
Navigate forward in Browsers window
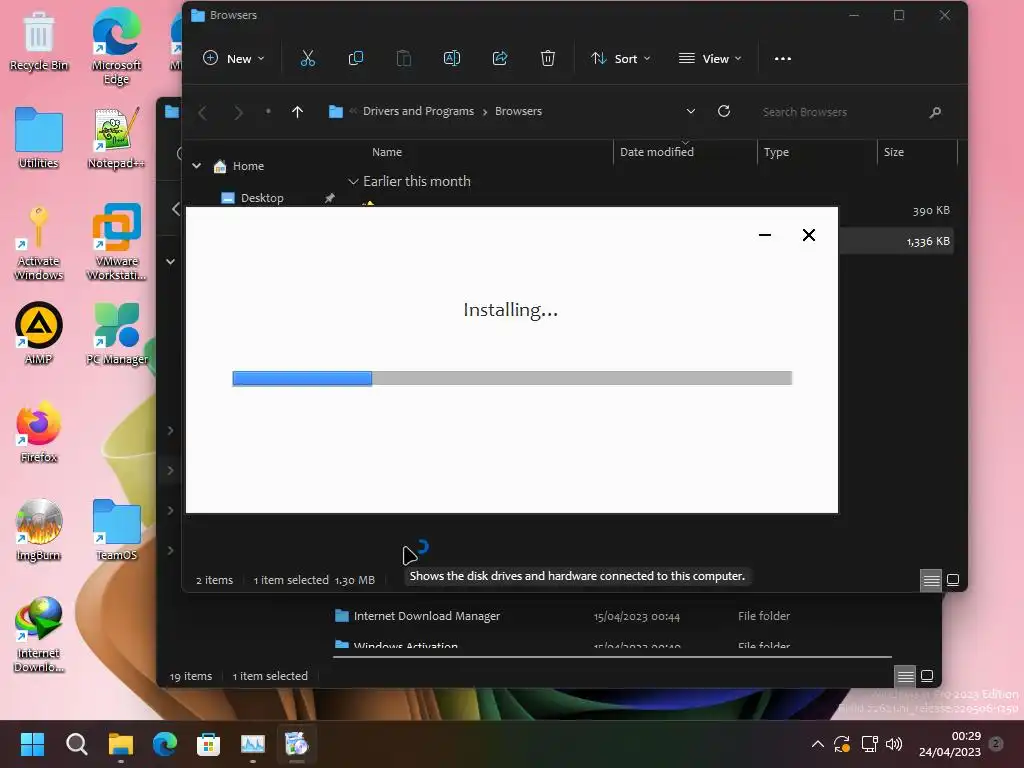pos(238,112)
